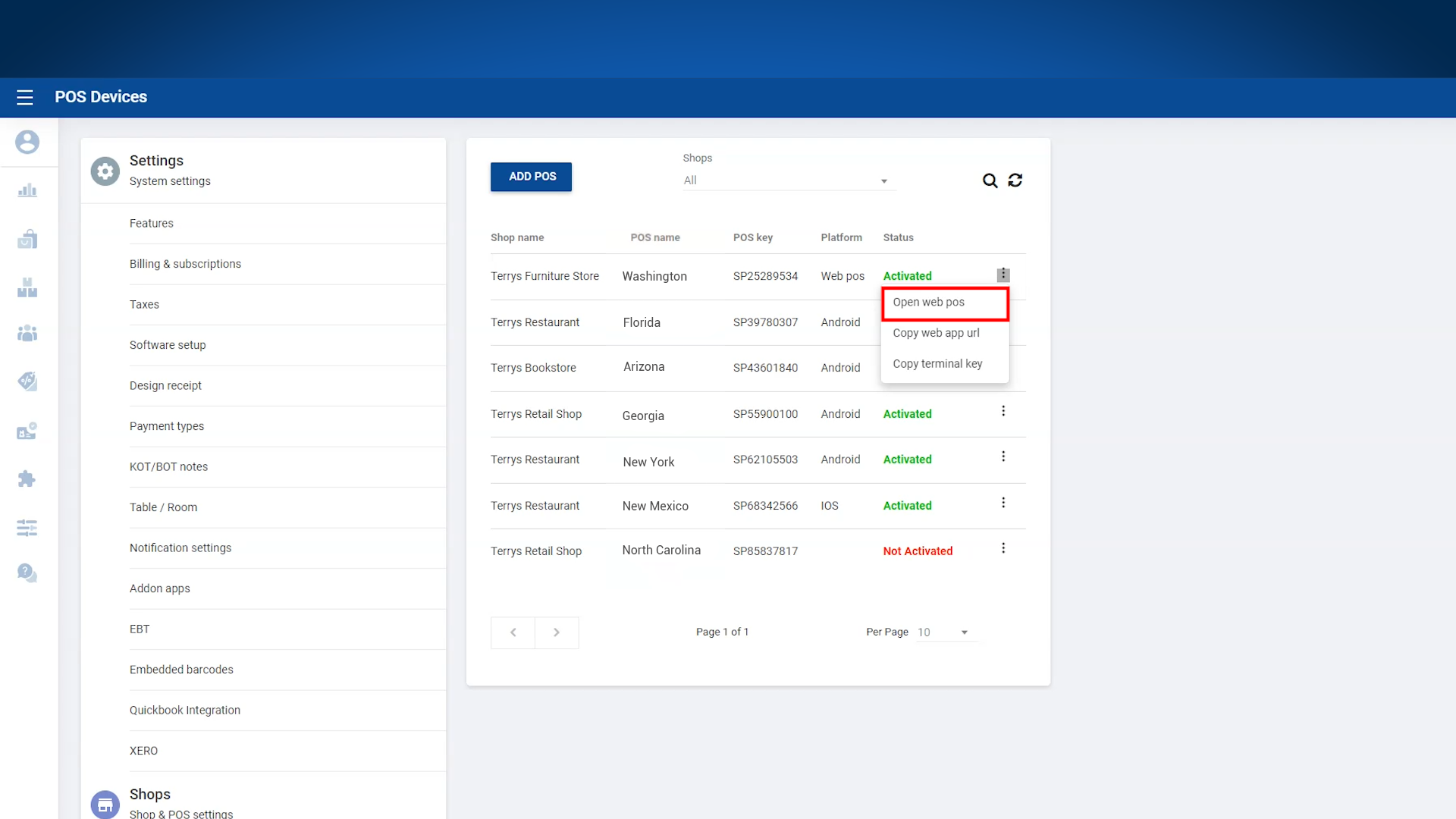Select Open web pos menu option
Image resolution: width=1456 pixels, height=819 pixels.
click(929, 303)
